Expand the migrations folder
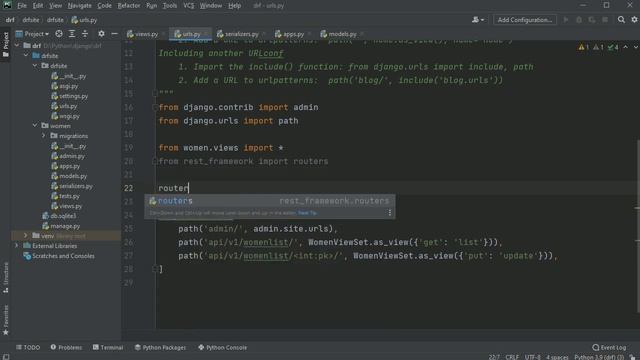Image resolution: width=640 pixels, height=360 pixels. (44, 136)
